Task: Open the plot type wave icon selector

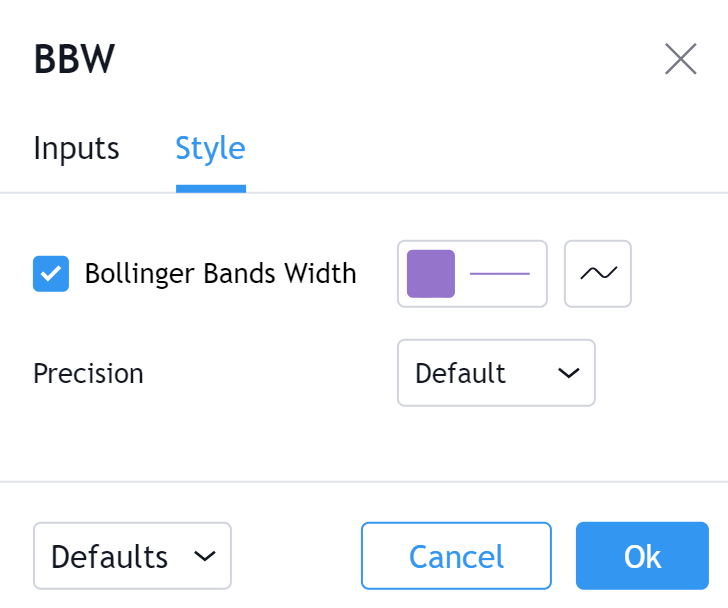Action: (598, 273)
